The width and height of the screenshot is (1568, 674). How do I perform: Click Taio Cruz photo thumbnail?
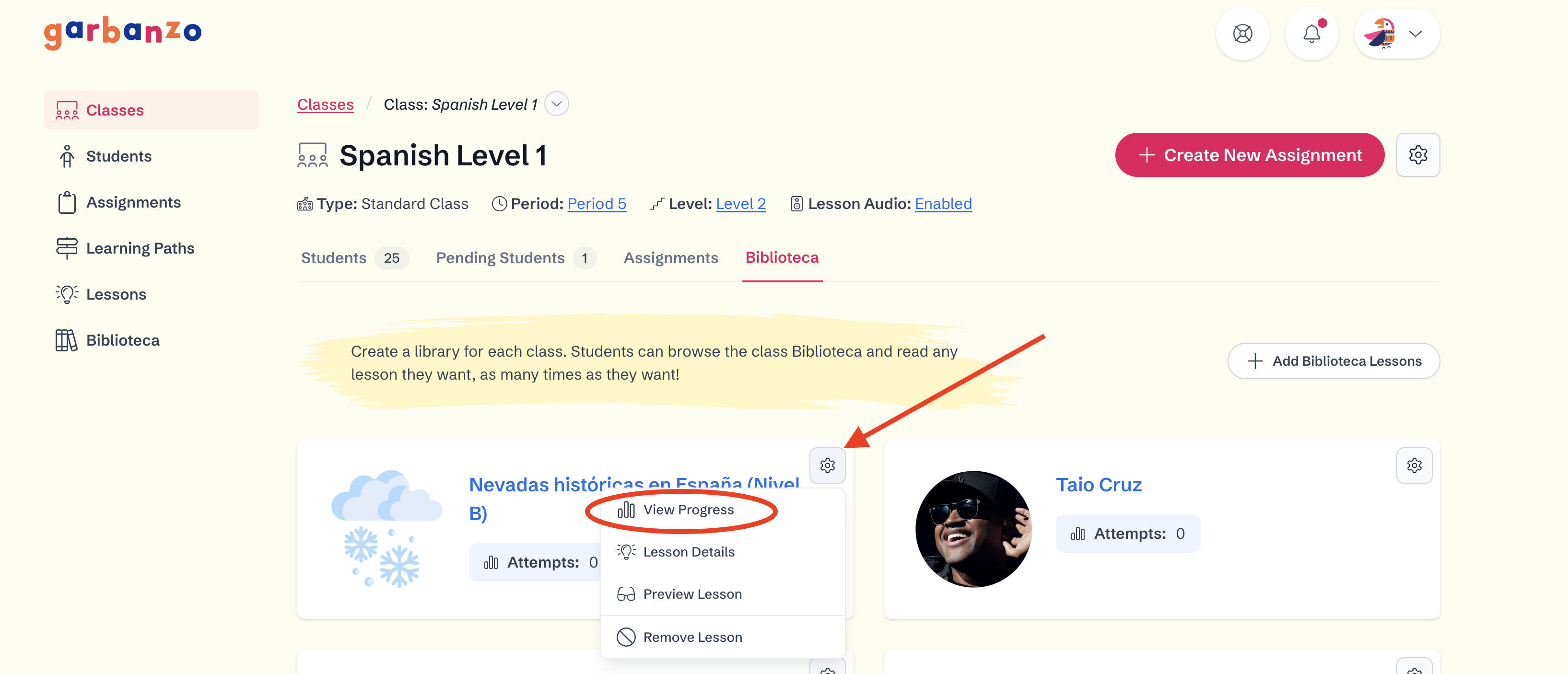point(973,529)
